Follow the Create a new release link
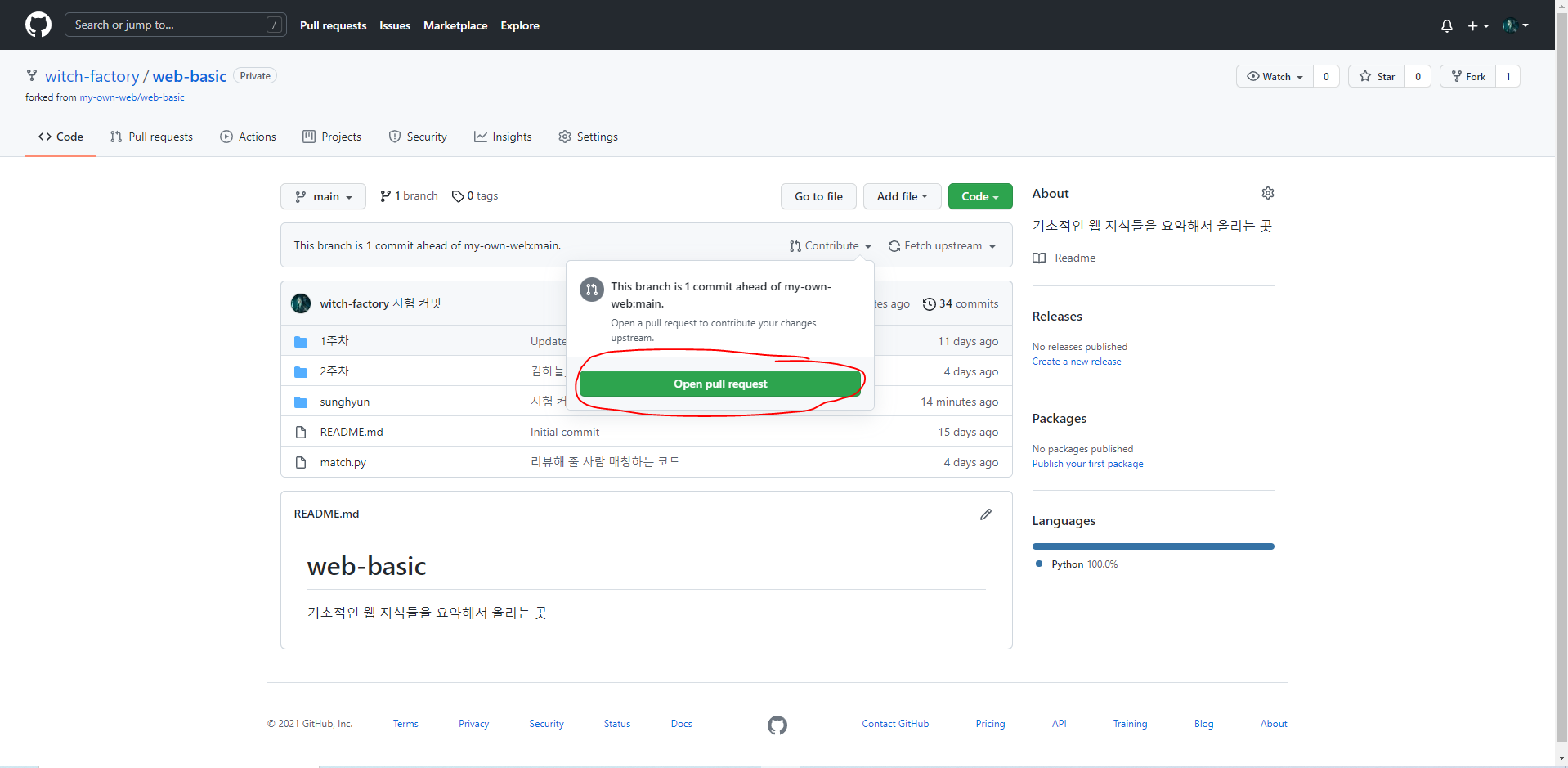 [1076, 362]
